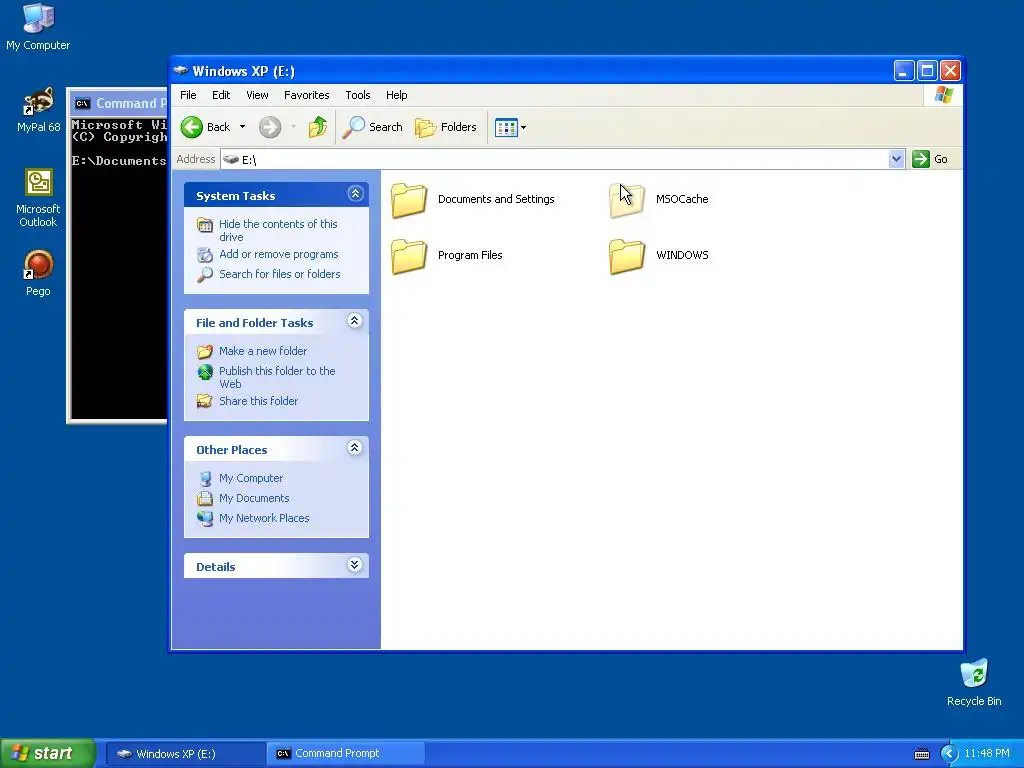Expand the Address bar dropdown arrow
Image resolution: width=1024 pixels, height=768 pixels.
[896, 159]
